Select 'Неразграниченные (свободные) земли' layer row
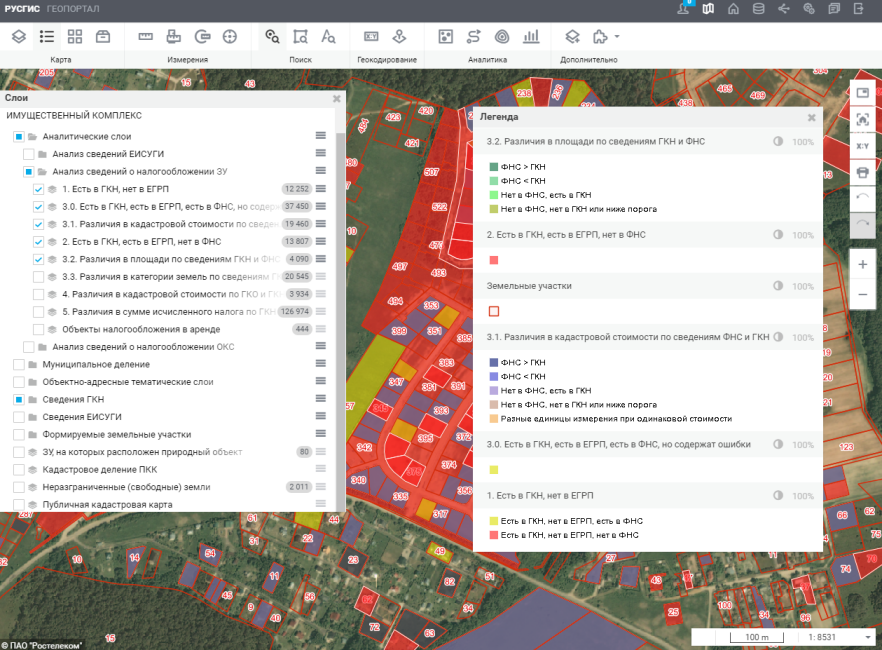The image size is (882, 650). 126,487
